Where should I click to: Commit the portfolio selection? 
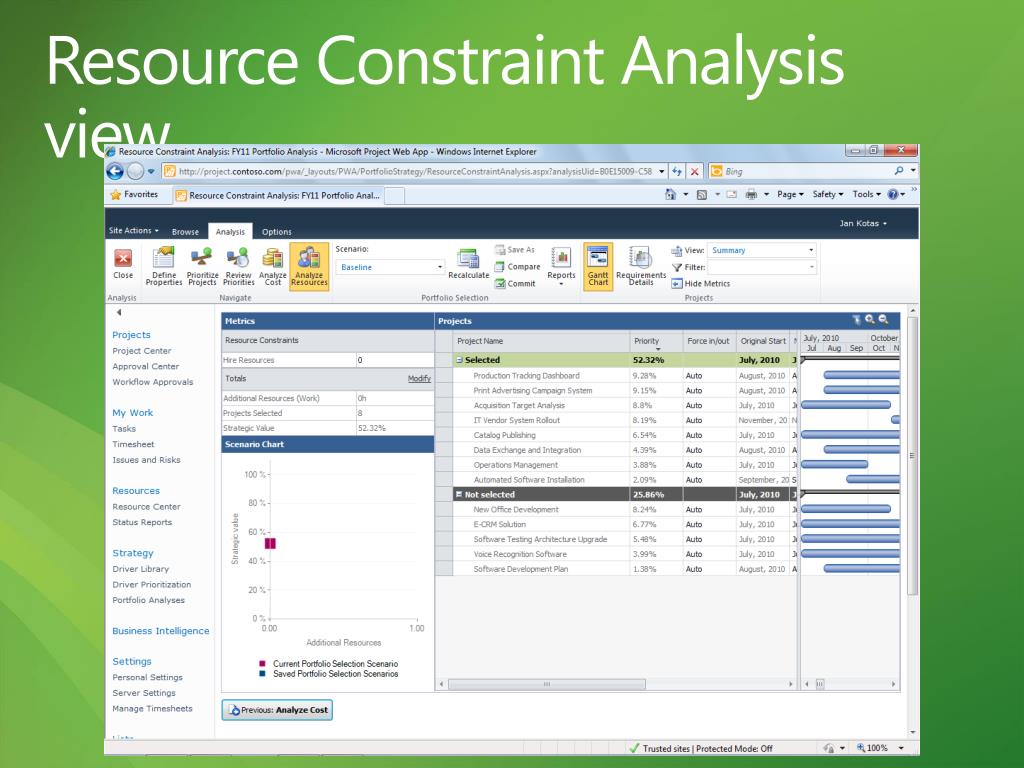pos(515,283)
